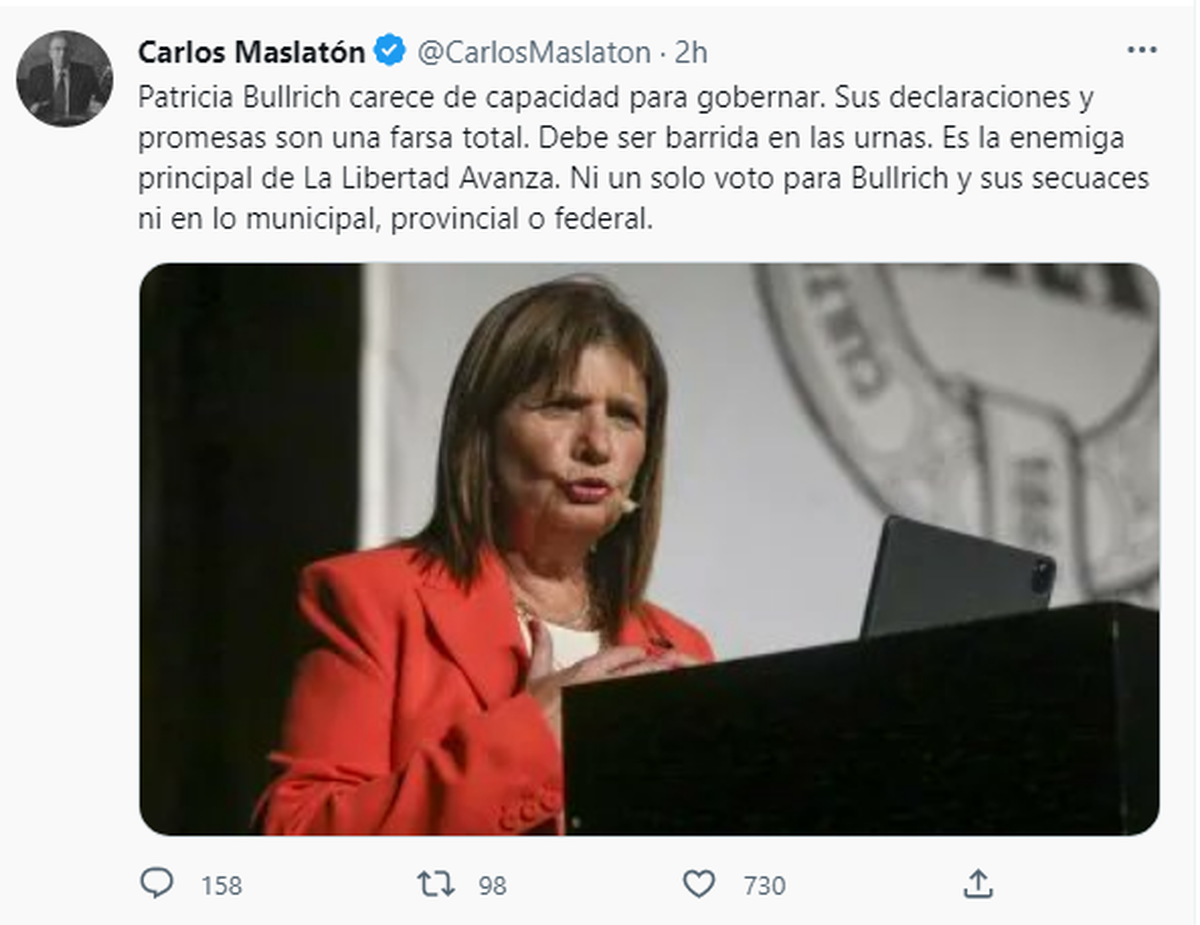The image size is (1200, 925).
Task: Click the blue verified badge
Action: [x=389, y=50]
